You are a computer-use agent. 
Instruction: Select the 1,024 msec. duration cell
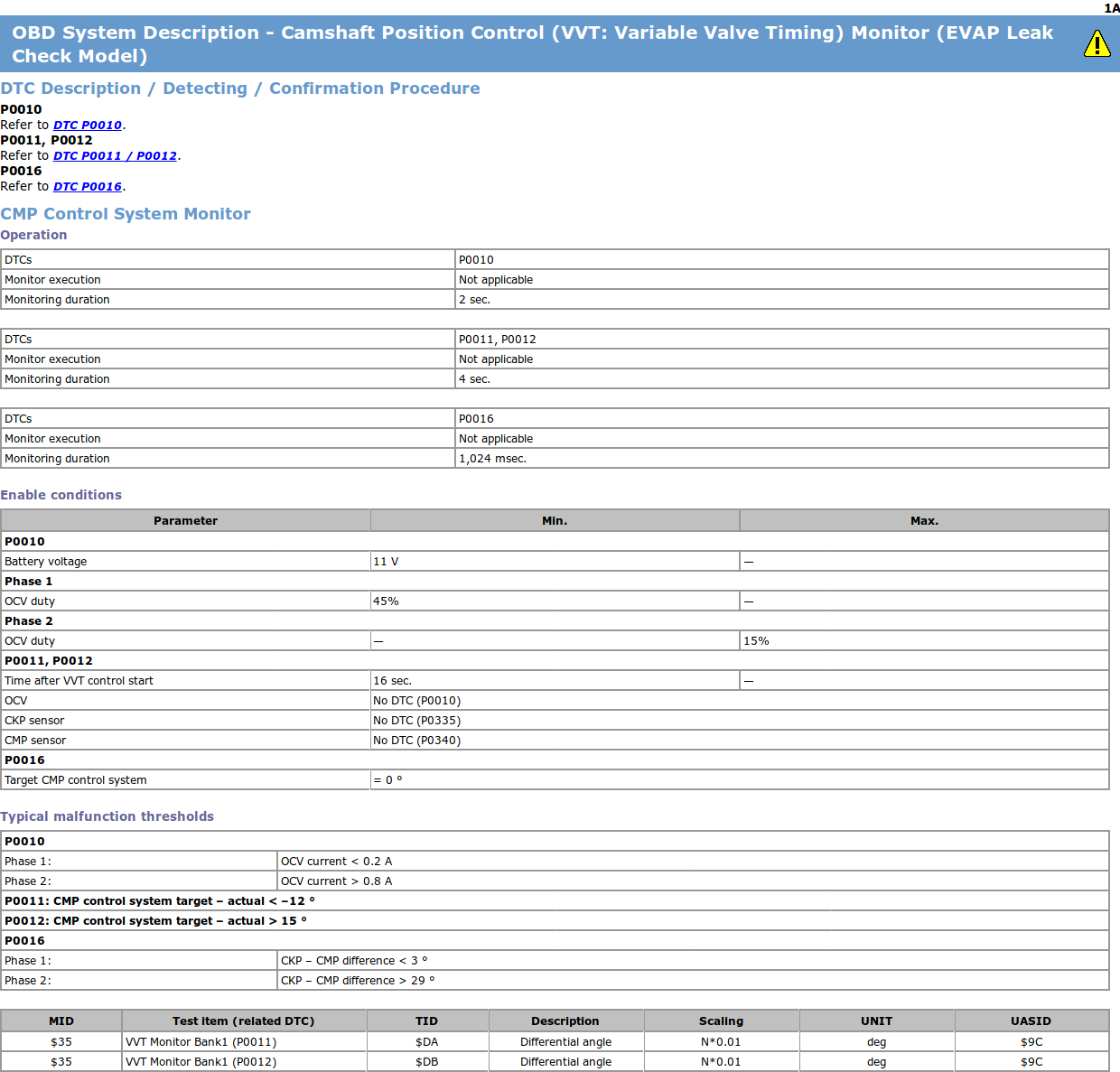click(x=492, y=459)
